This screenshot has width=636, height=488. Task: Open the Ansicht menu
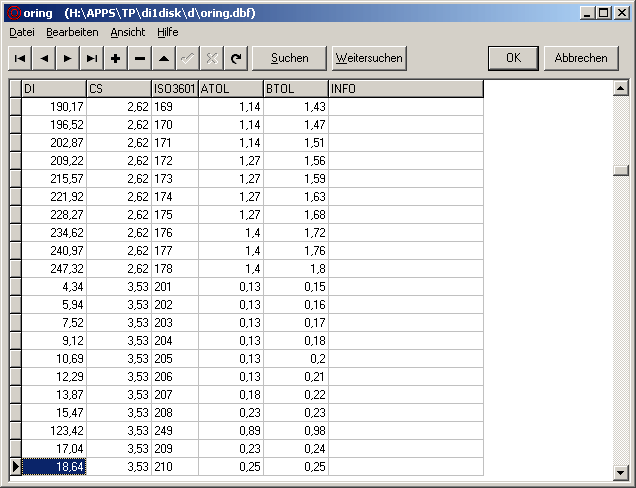[x=127, y=32]
